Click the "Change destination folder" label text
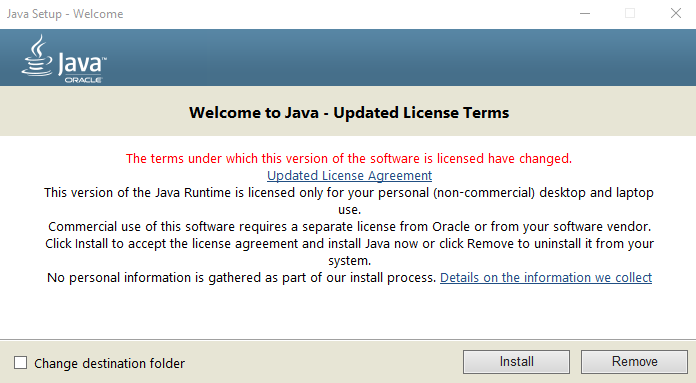696x383 pixels. pyautogui.click(x=109, y=363)
